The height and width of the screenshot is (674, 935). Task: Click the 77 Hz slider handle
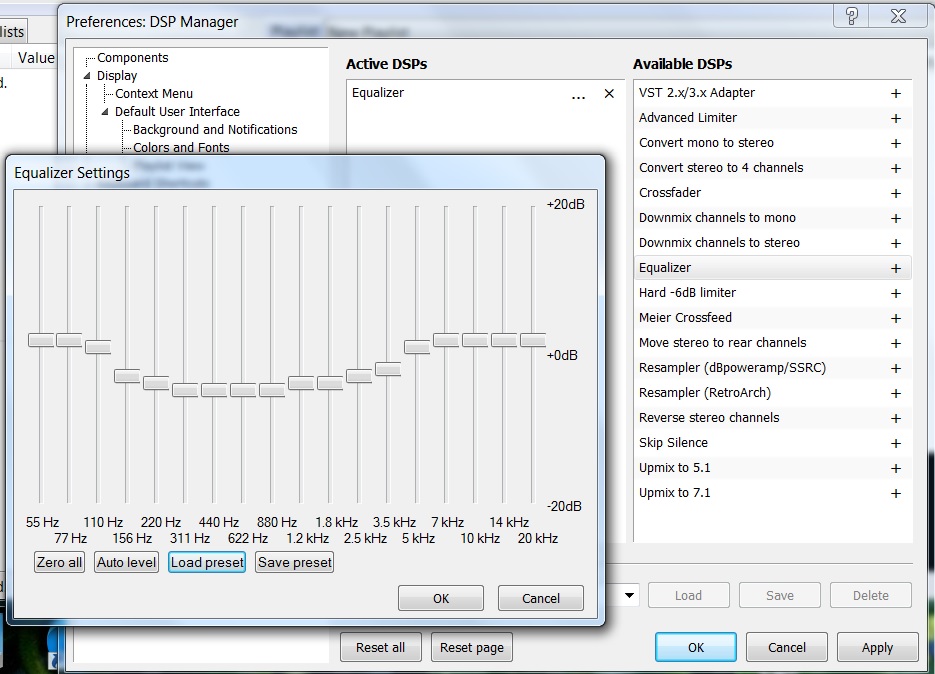[x=69, y=340]
